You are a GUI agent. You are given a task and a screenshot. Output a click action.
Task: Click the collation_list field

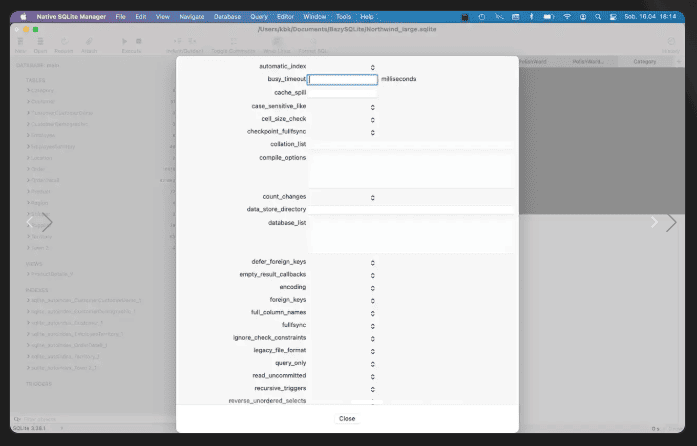[x=411, y=145]
